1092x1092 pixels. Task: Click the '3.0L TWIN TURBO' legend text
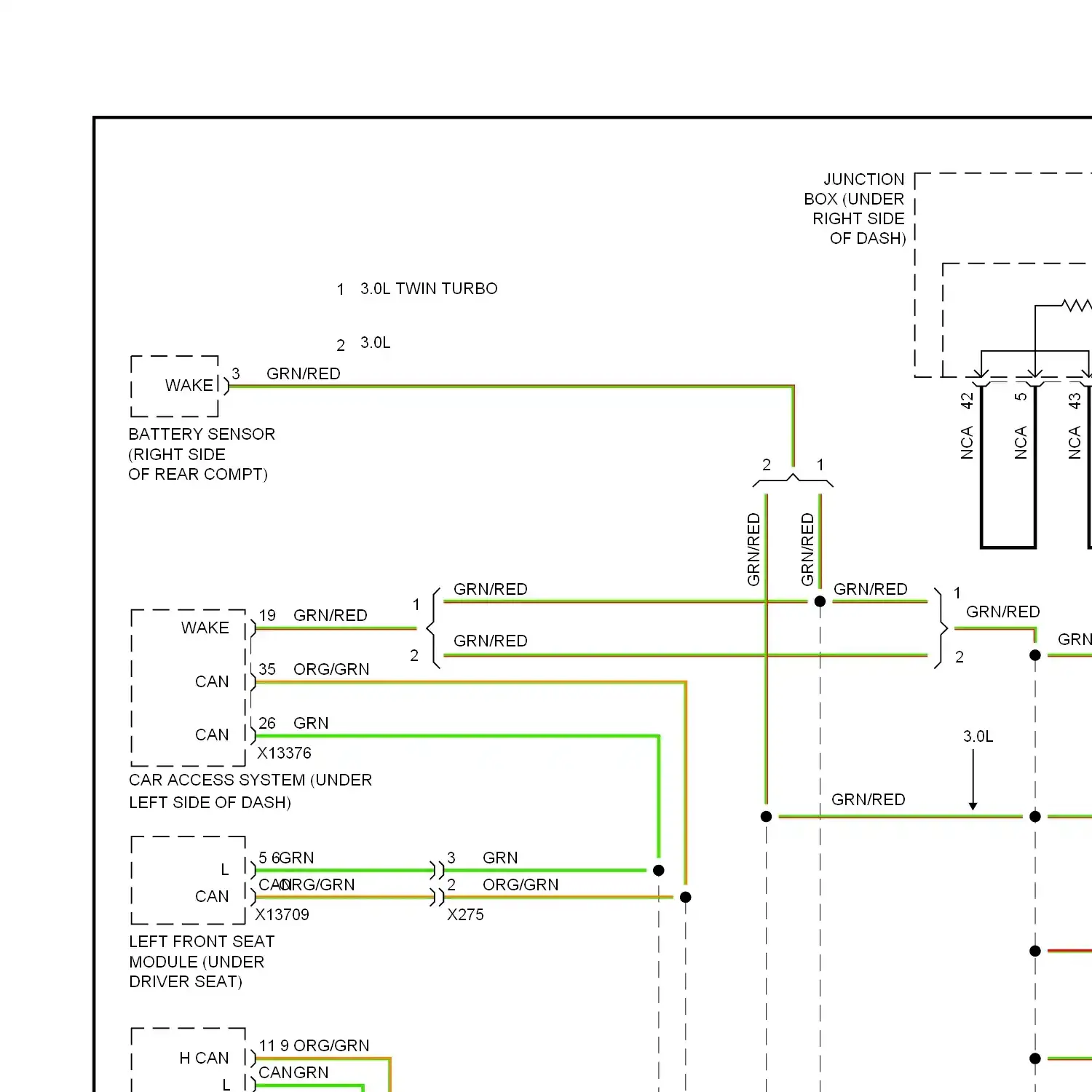pos(429,289)
